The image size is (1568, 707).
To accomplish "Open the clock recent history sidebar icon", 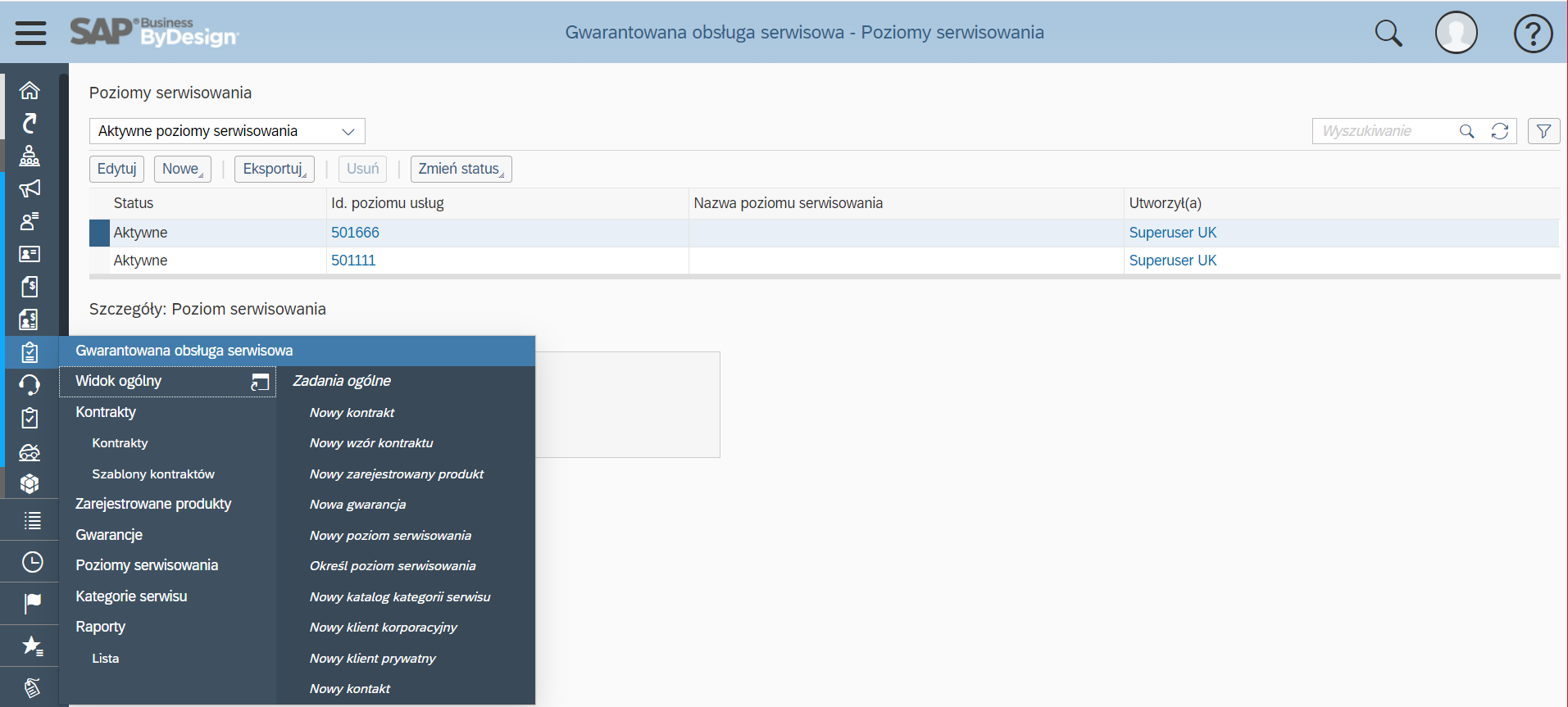I will 32,562.
